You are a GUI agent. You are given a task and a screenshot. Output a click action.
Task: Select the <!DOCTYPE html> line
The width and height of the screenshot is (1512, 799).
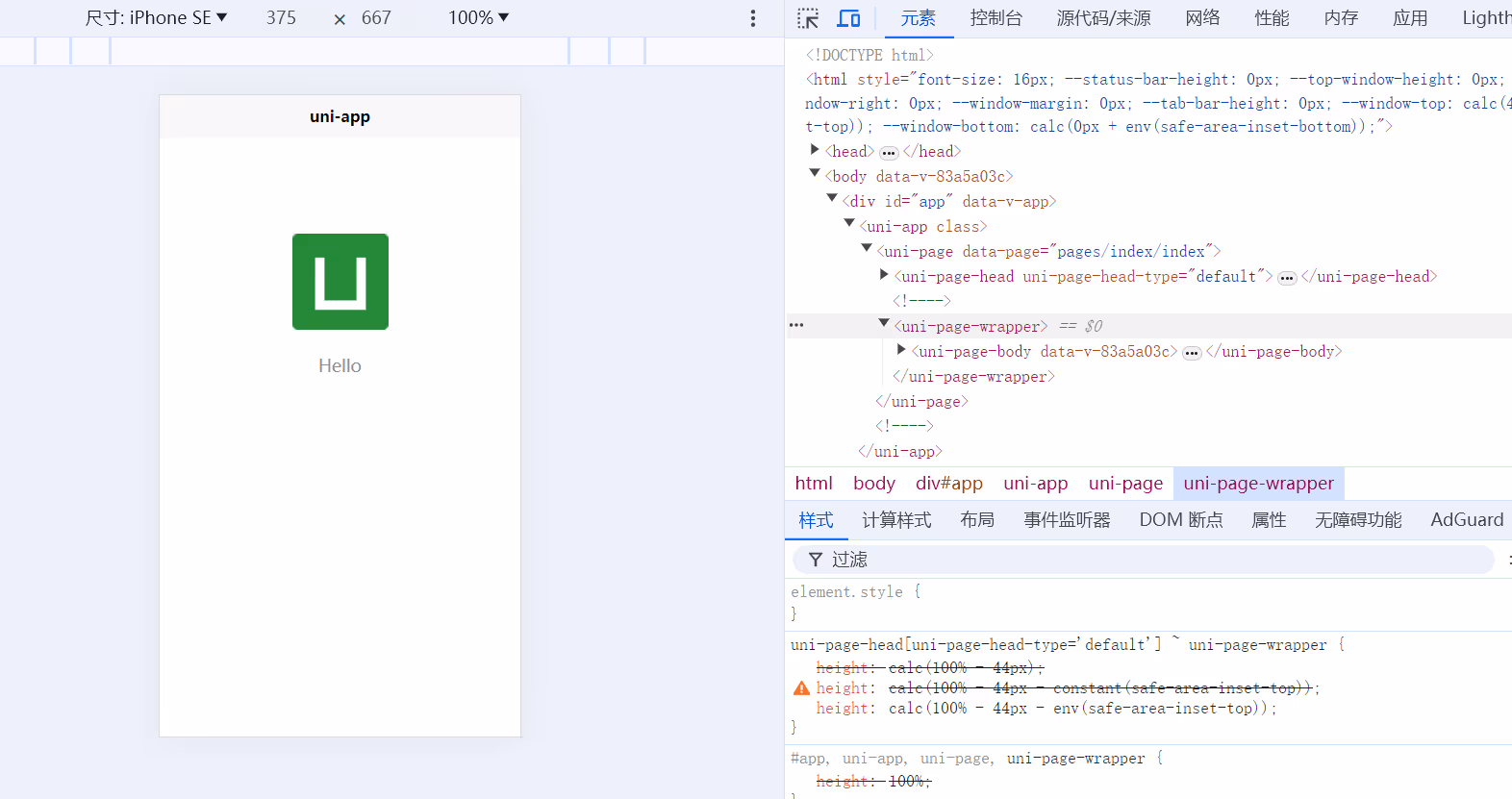click(869, 55)
